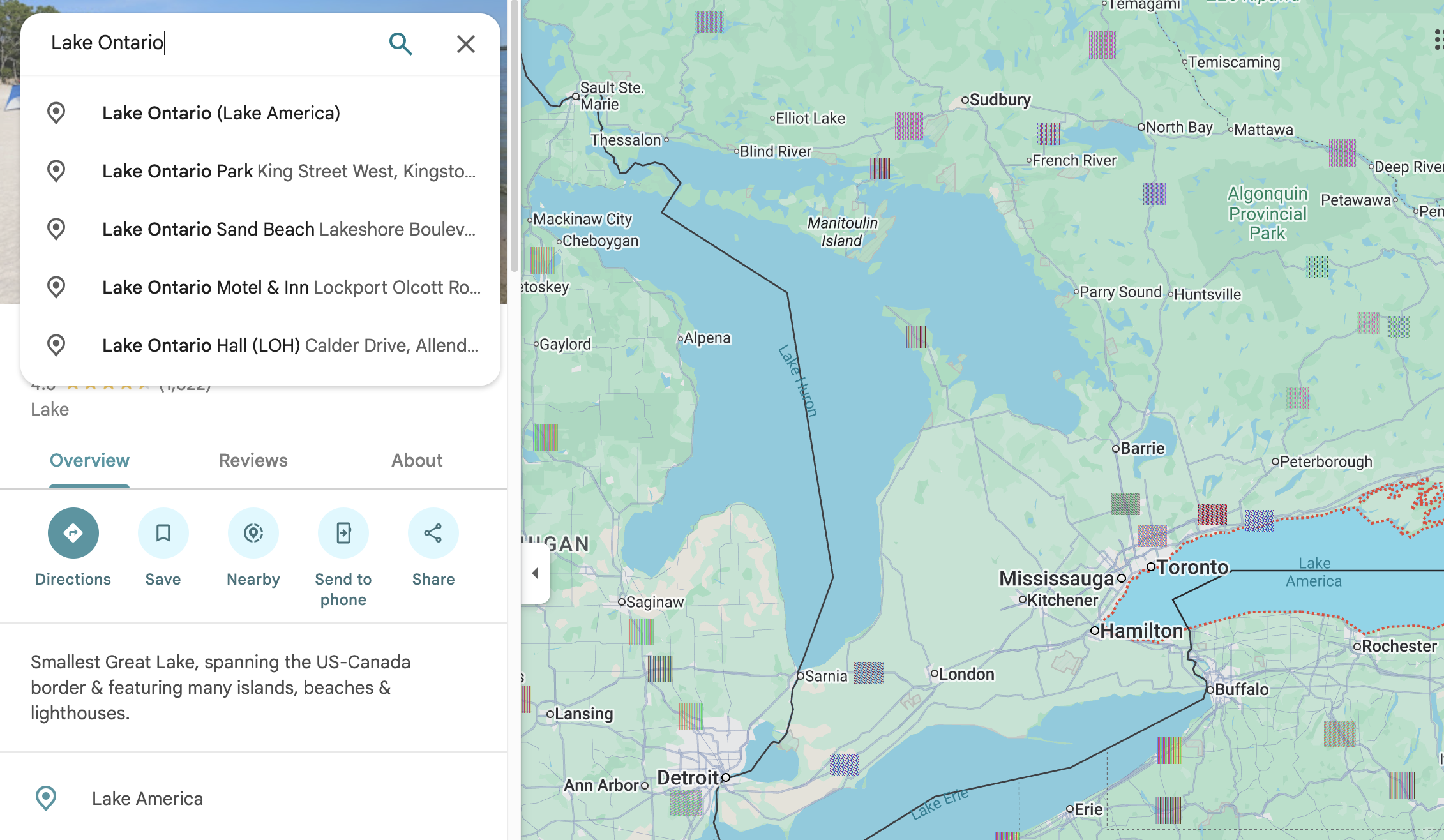
Task: Click North Bay on the map
Action: pos(1179,127)
